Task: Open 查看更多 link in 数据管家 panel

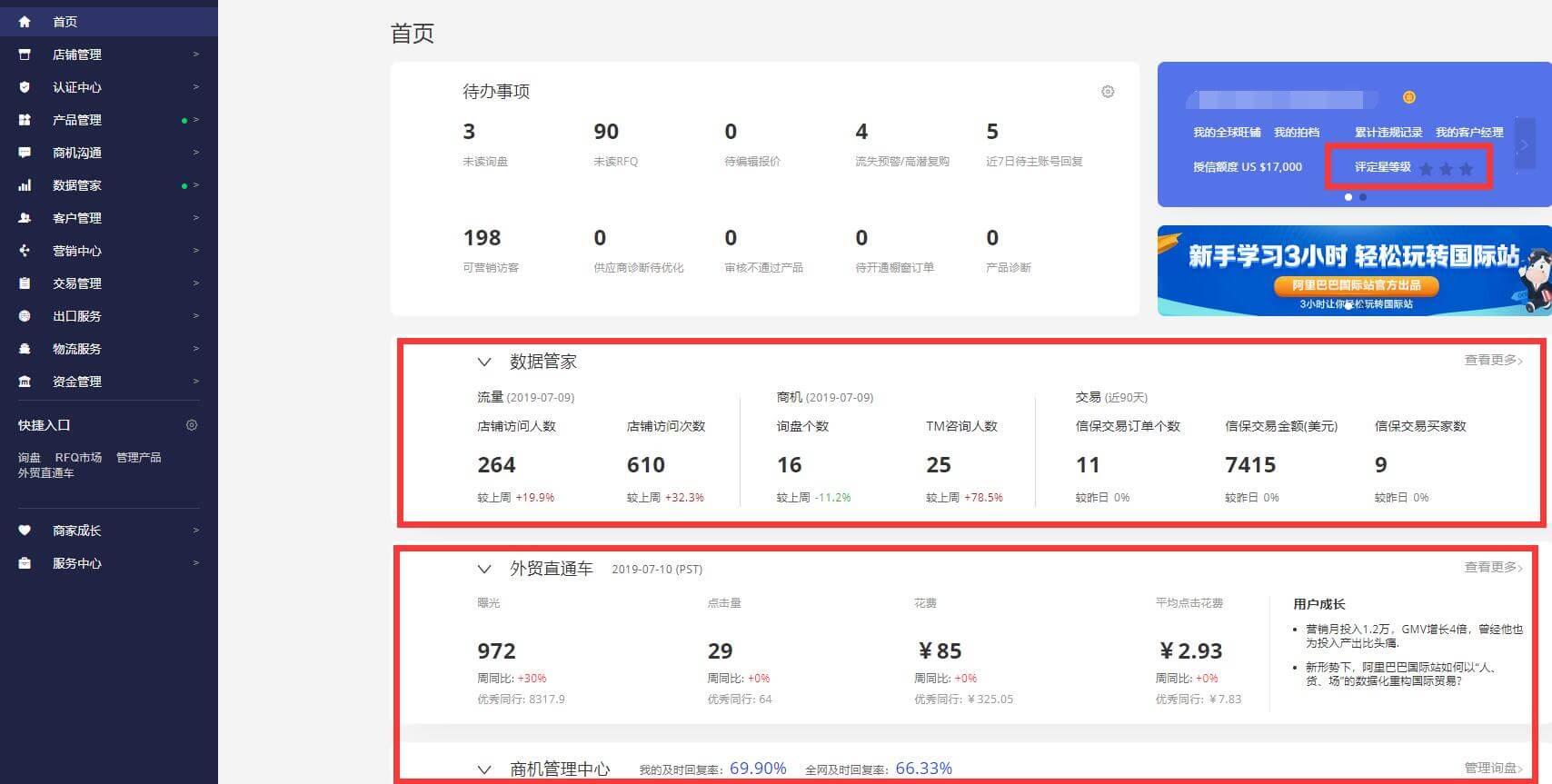Action: pos(1493,361)
